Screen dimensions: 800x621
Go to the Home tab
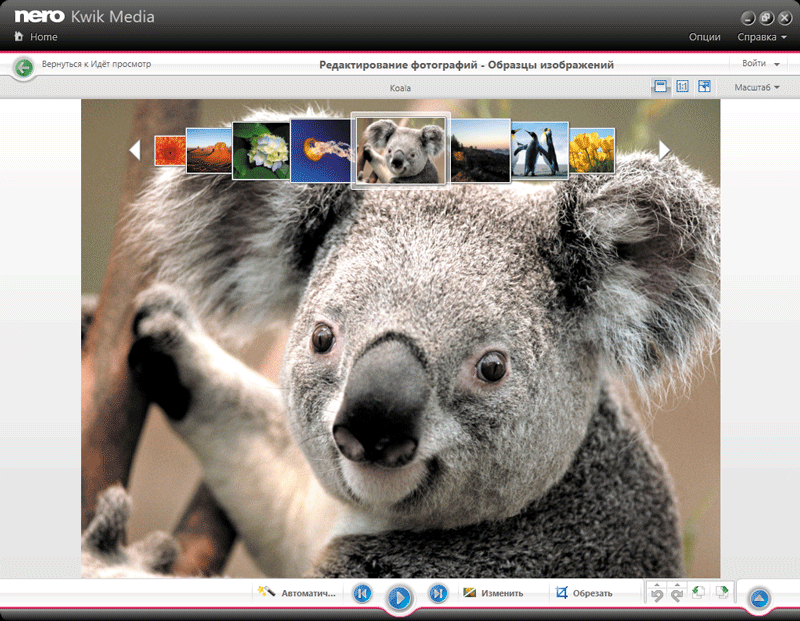[x=36, y=37]
